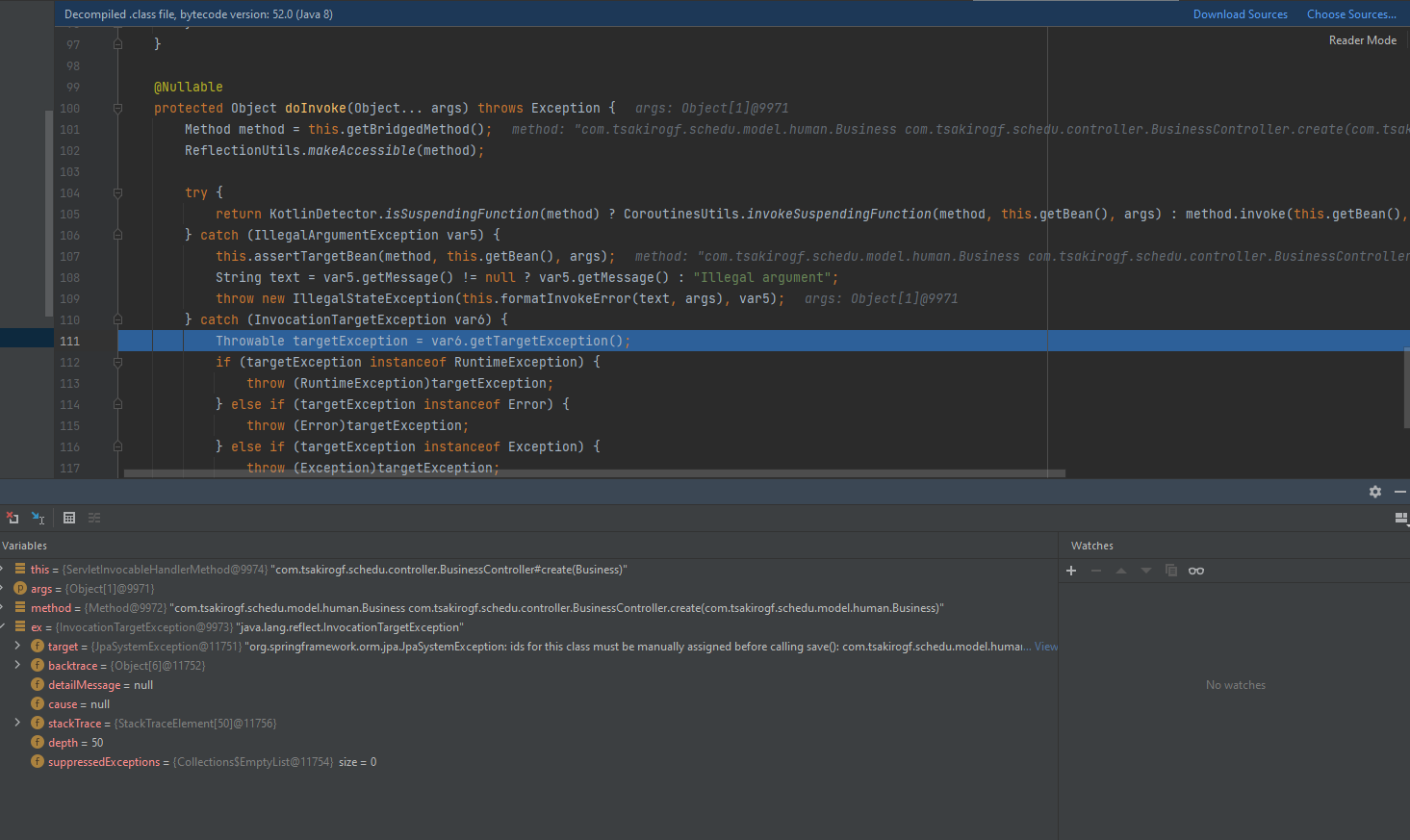
Task: Click the field icon beside 'cause'
Action: pos(38,703)
